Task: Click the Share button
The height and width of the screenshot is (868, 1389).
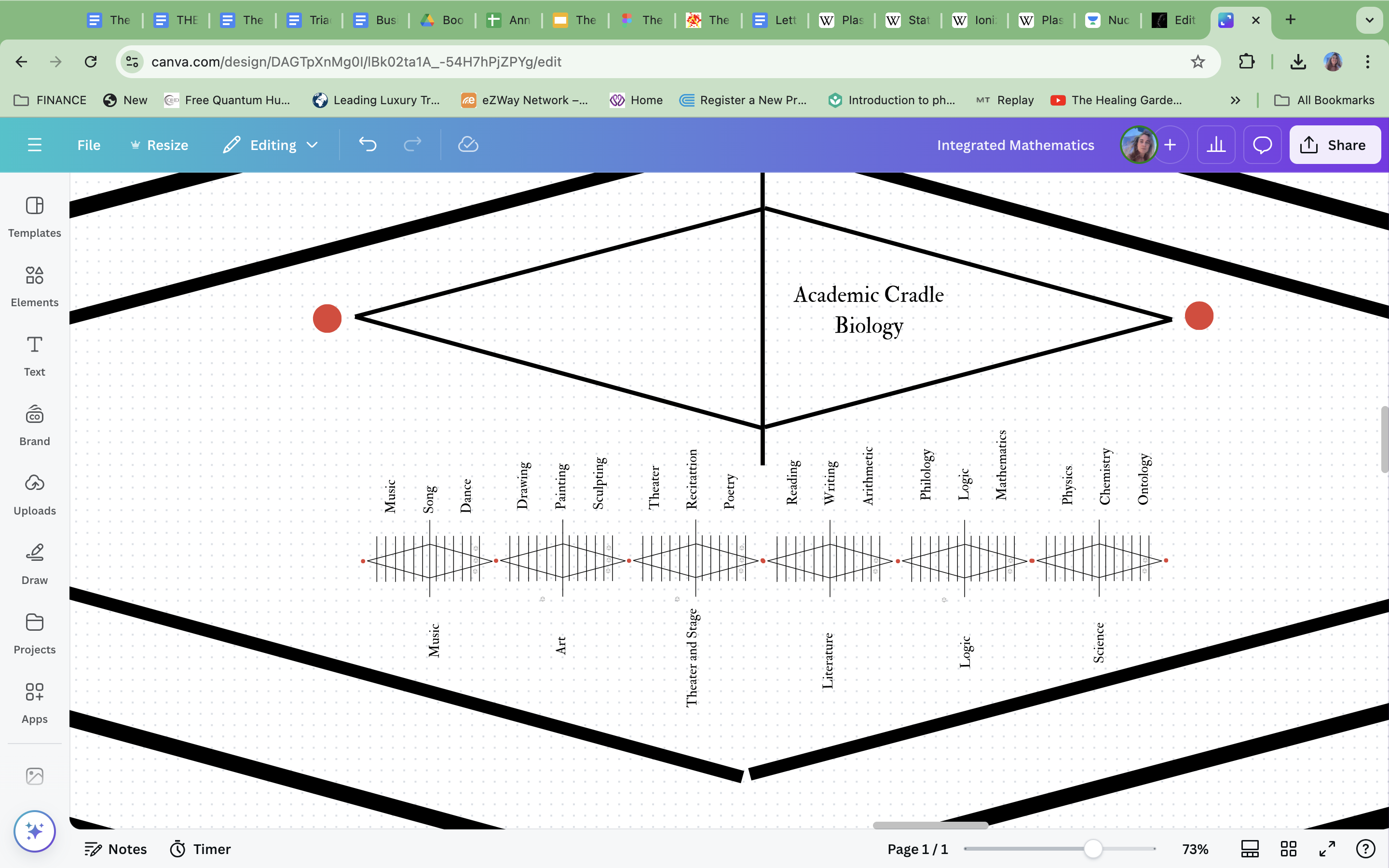Action: coord(1335,145)
